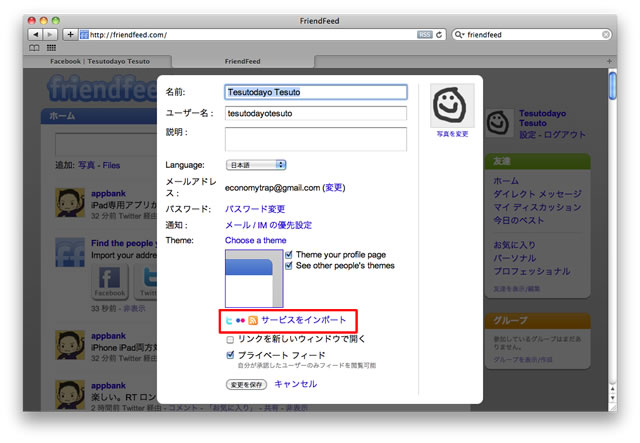Click the ログアウト link in the sidebar

click(x=564, y=135)
